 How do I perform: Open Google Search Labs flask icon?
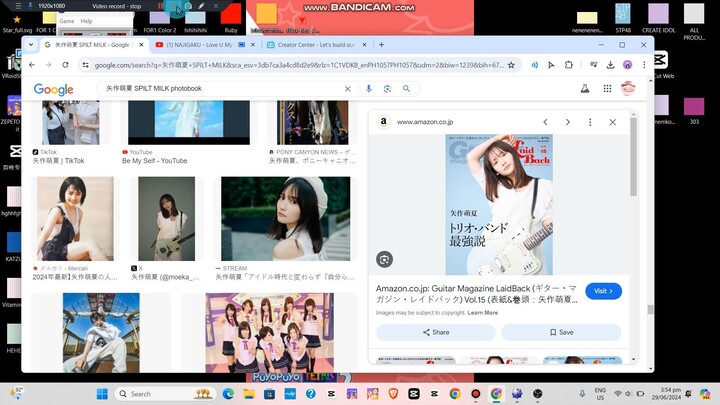585,89
